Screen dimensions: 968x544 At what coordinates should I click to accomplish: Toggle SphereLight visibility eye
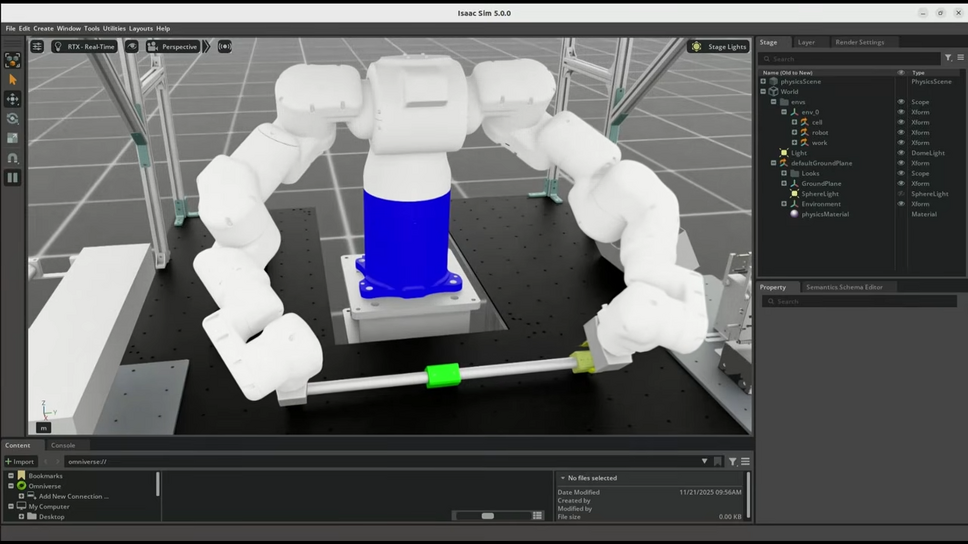click(x=900, y=194)
